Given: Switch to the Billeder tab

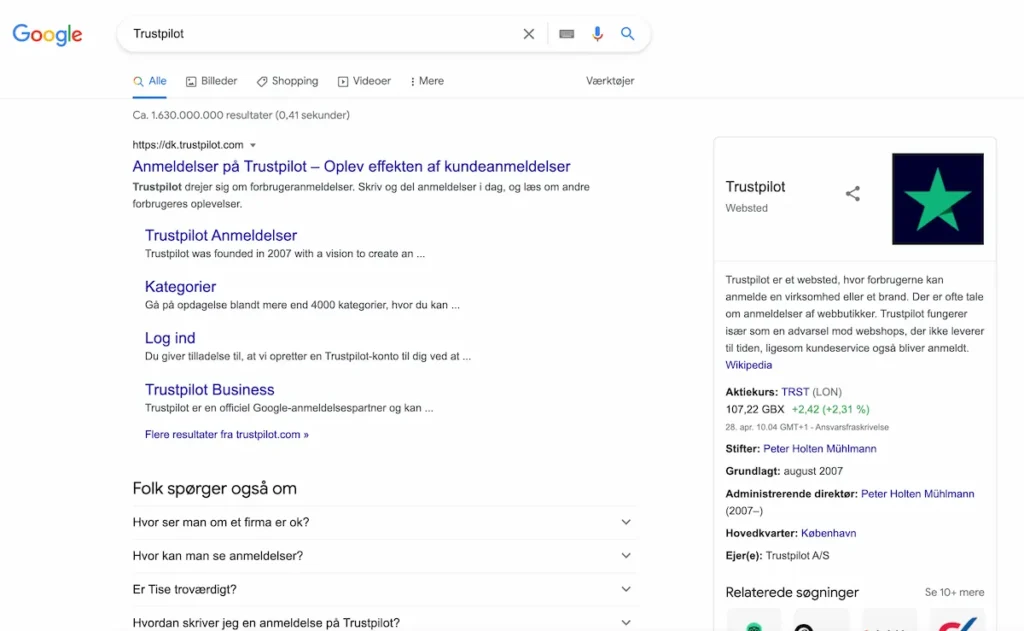Looking at the screenshot, I should pyautogui.click(x=212, y=81).
